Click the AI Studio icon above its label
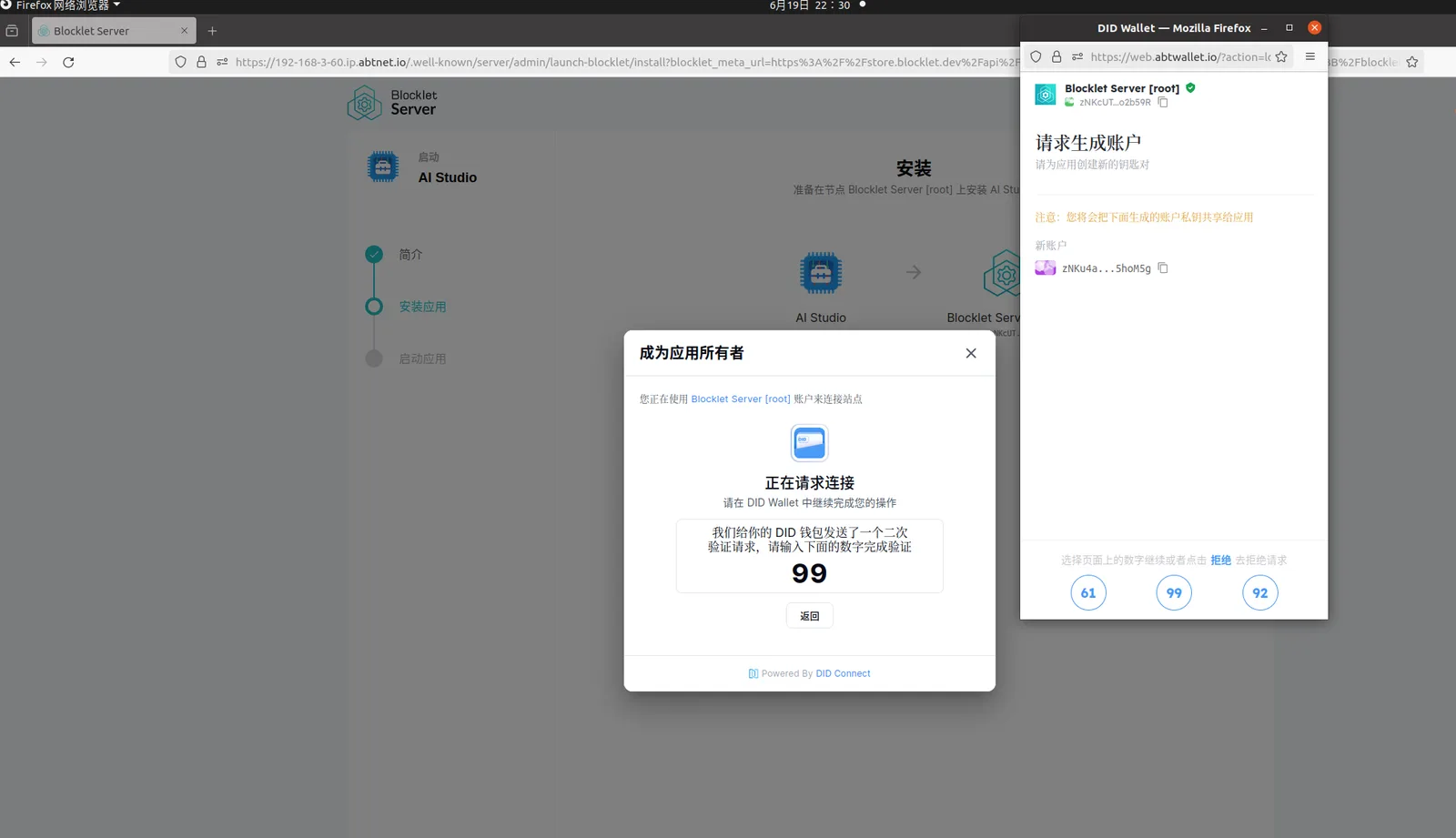 (821, 272)
